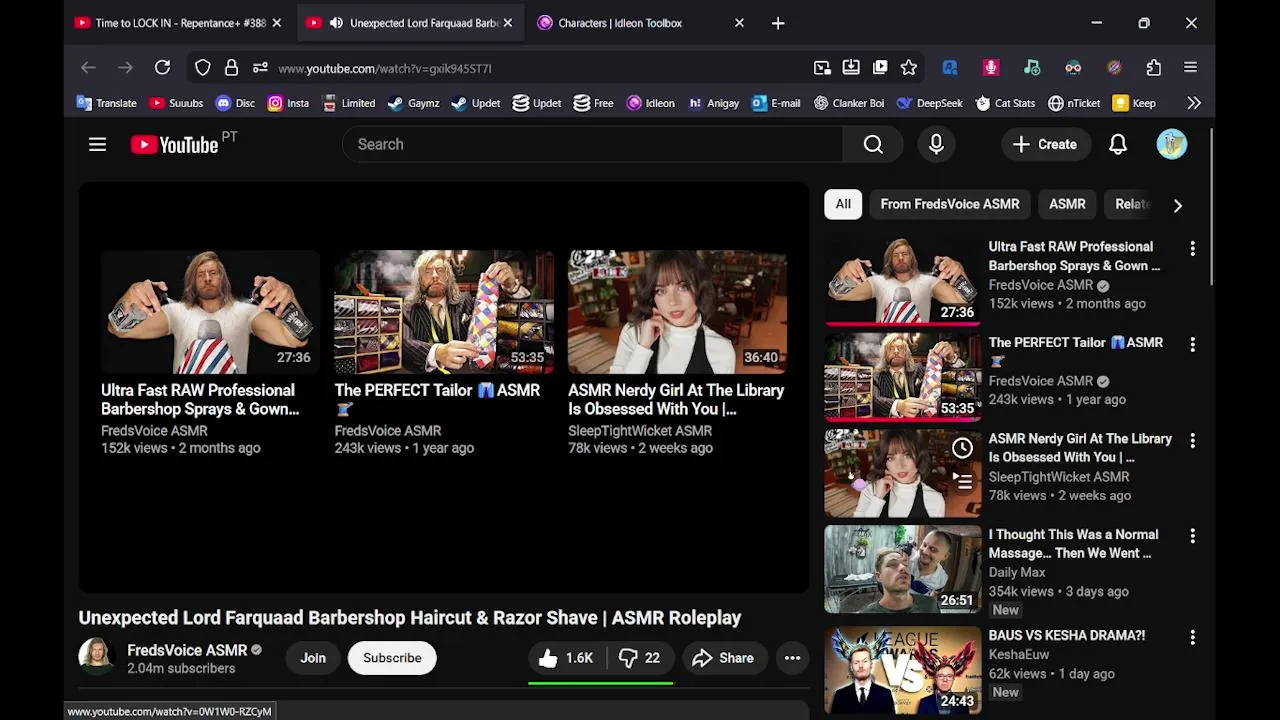Screen dimensions: 1280x720
Task: Play end-screen The PERFECT Tailor thumbnail
Action: coord(444,312)
